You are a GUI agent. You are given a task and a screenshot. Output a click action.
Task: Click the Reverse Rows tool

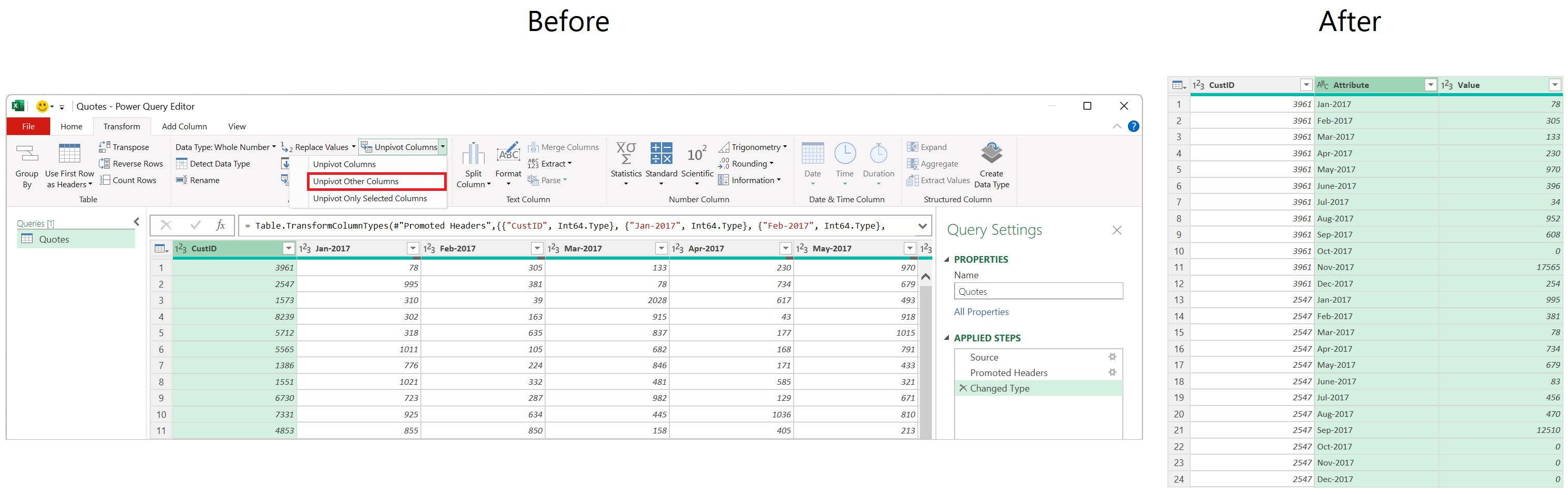[x=131, y=163]
